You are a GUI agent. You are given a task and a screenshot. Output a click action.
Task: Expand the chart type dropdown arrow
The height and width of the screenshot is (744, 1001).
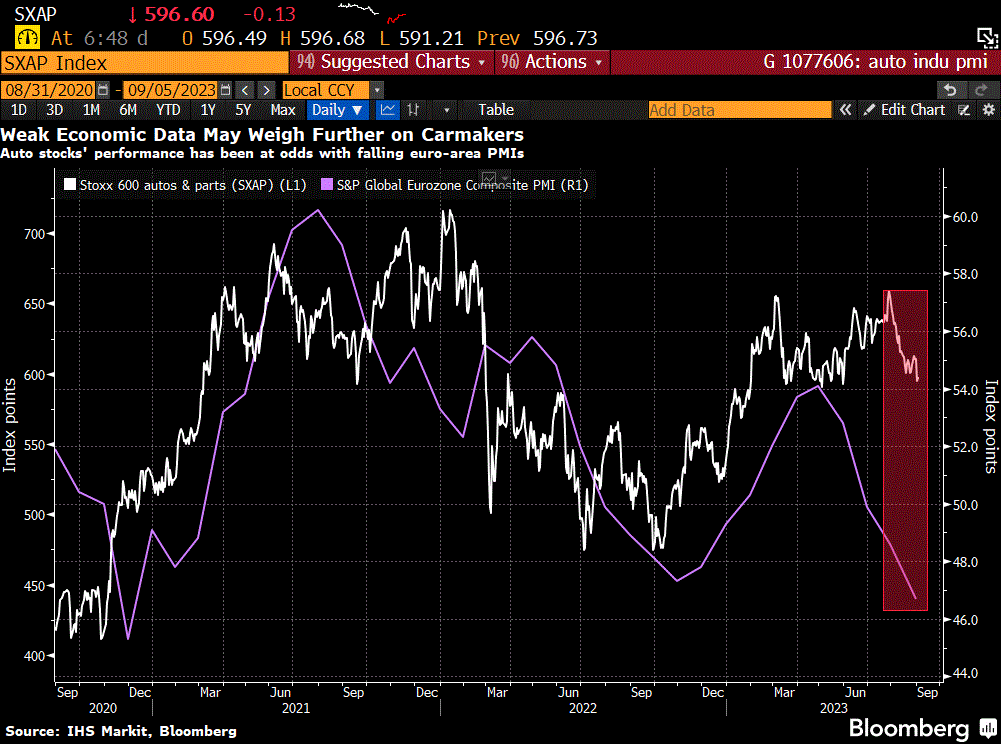coord(446,110)
